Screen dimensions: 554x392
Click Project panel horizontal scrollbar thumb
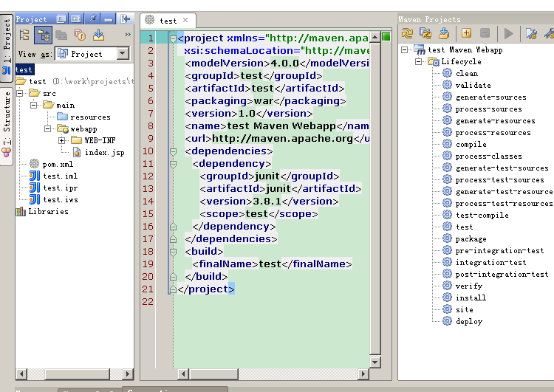click(x=77, y=374)
